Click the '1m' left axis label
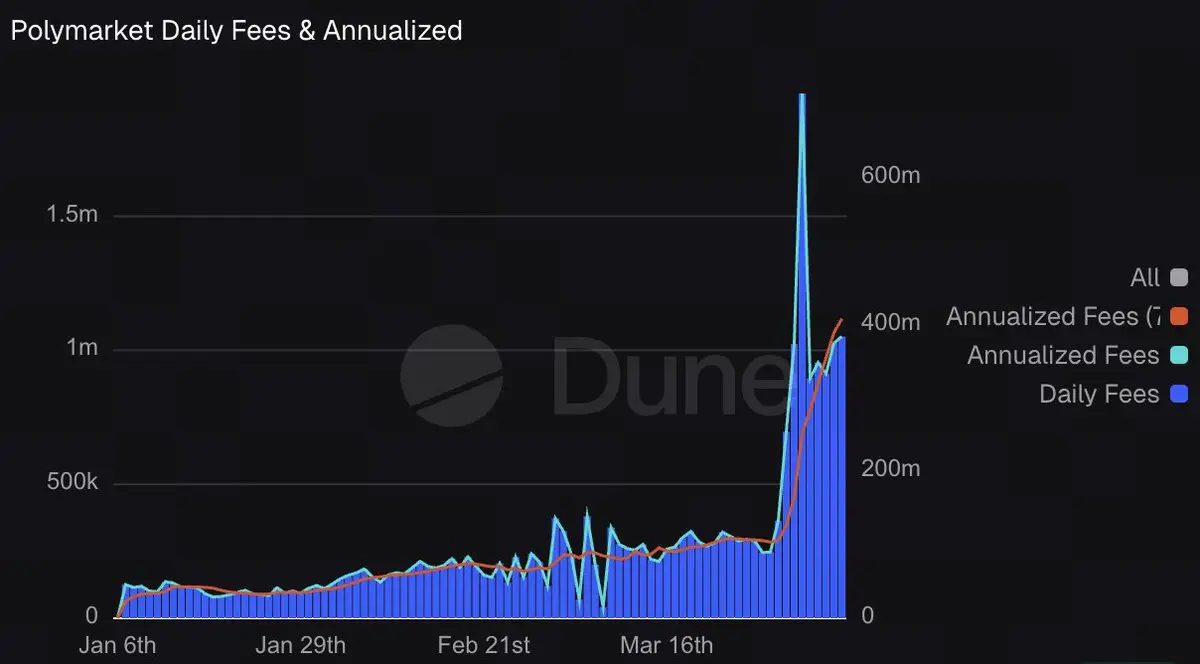 (82, 348)
